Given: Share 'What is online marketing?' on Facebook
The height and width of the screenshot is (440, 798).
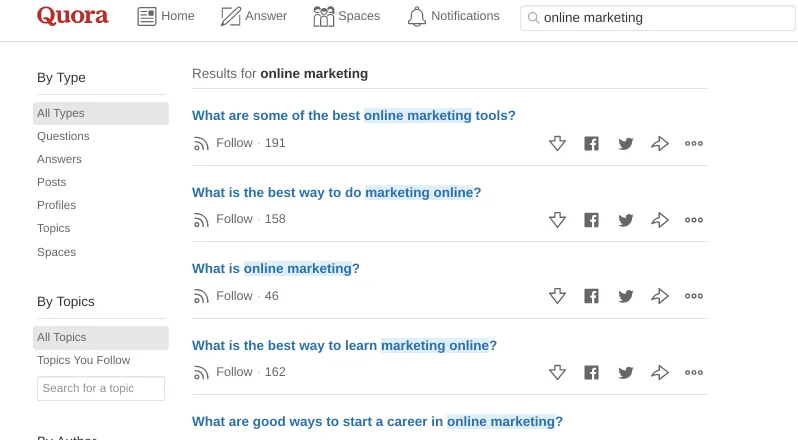Looking at the screenshot, I should (x=592, y=296).
